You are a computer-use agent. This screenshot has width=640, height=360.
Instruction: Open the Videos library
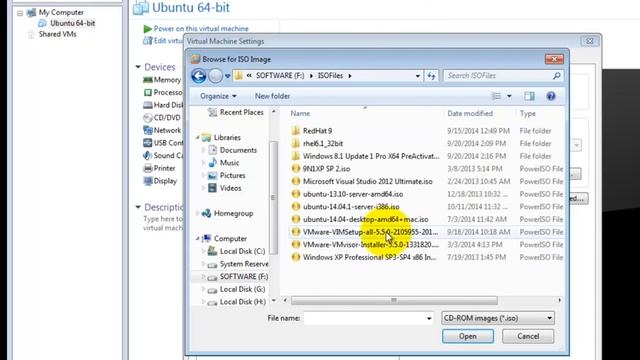[225, 188]
